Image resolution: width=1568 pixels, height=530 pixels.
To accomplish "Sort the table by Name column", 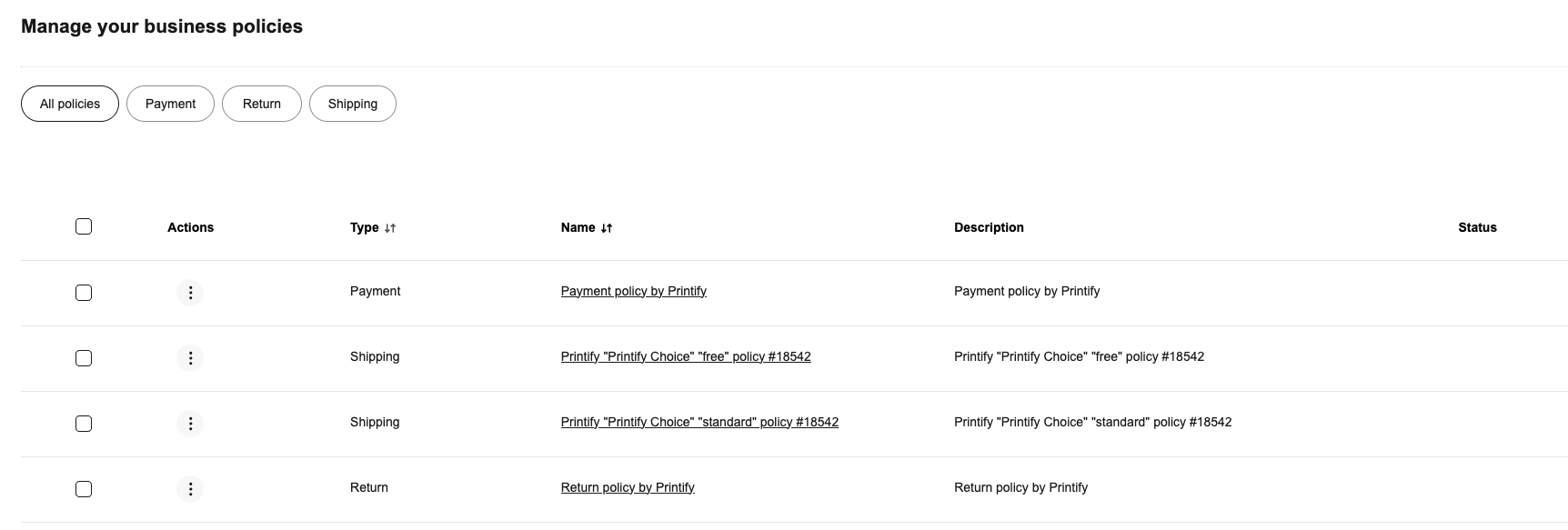I will 587,227.
